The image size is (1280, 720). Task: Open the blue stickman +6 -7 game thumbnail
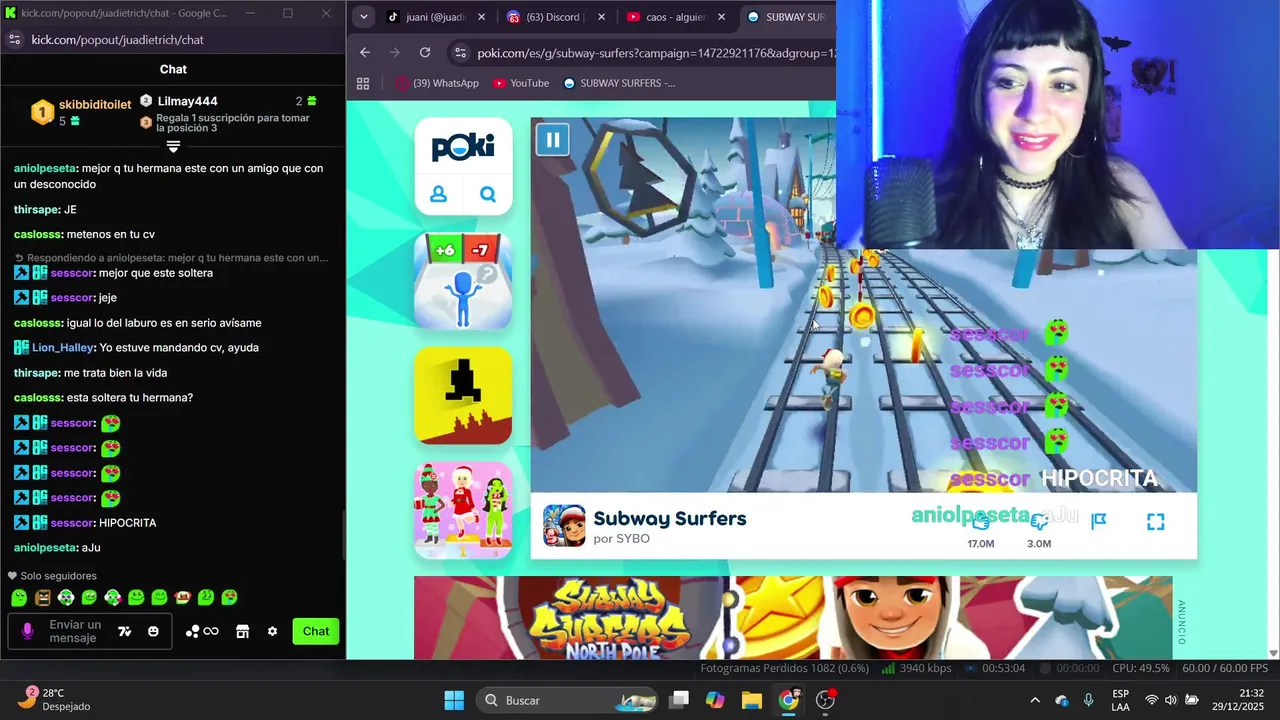[x=463, y=281]
